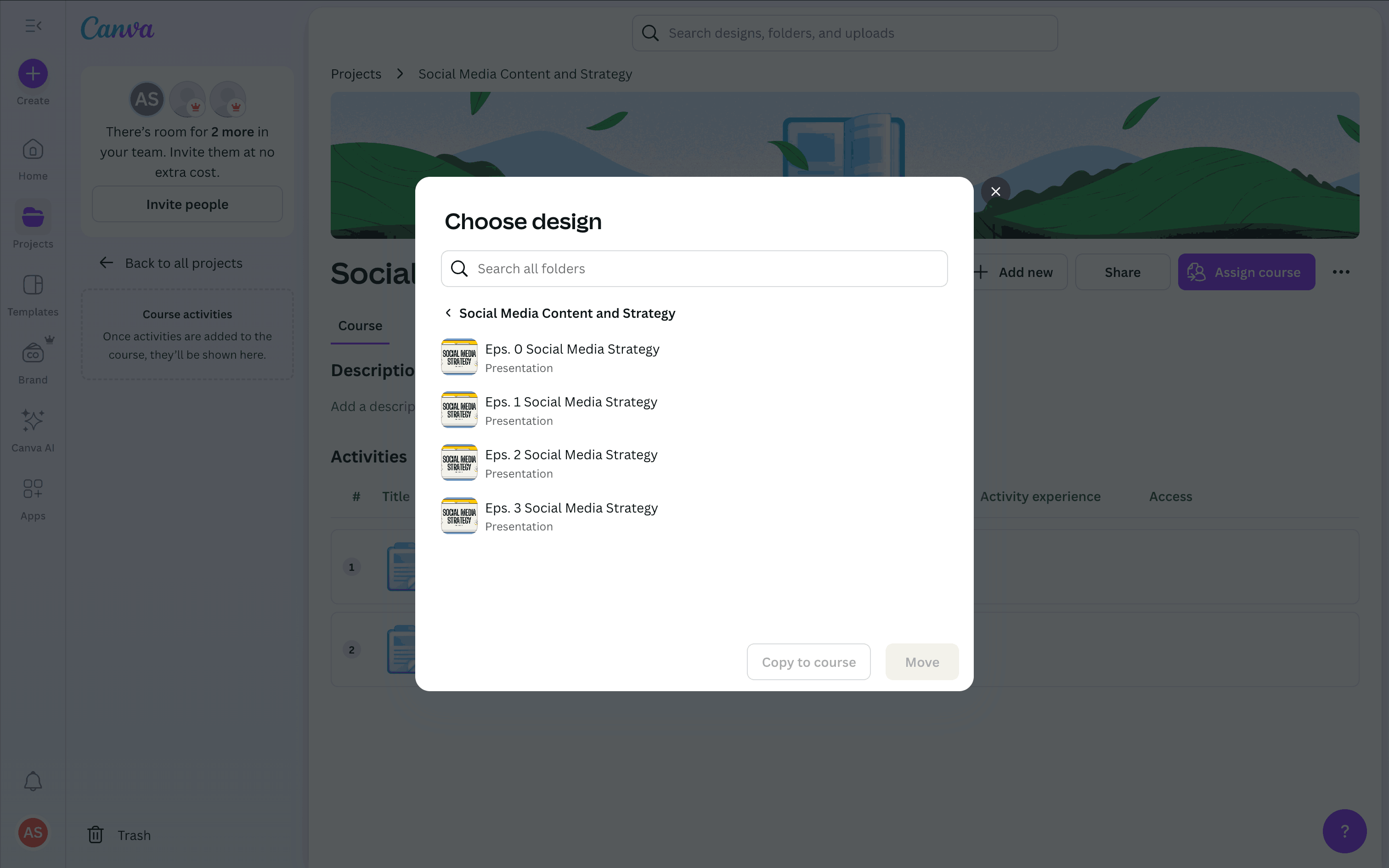Open the help question mark button
Viewport: 1389px width, 868px height.
(1344, 831)
